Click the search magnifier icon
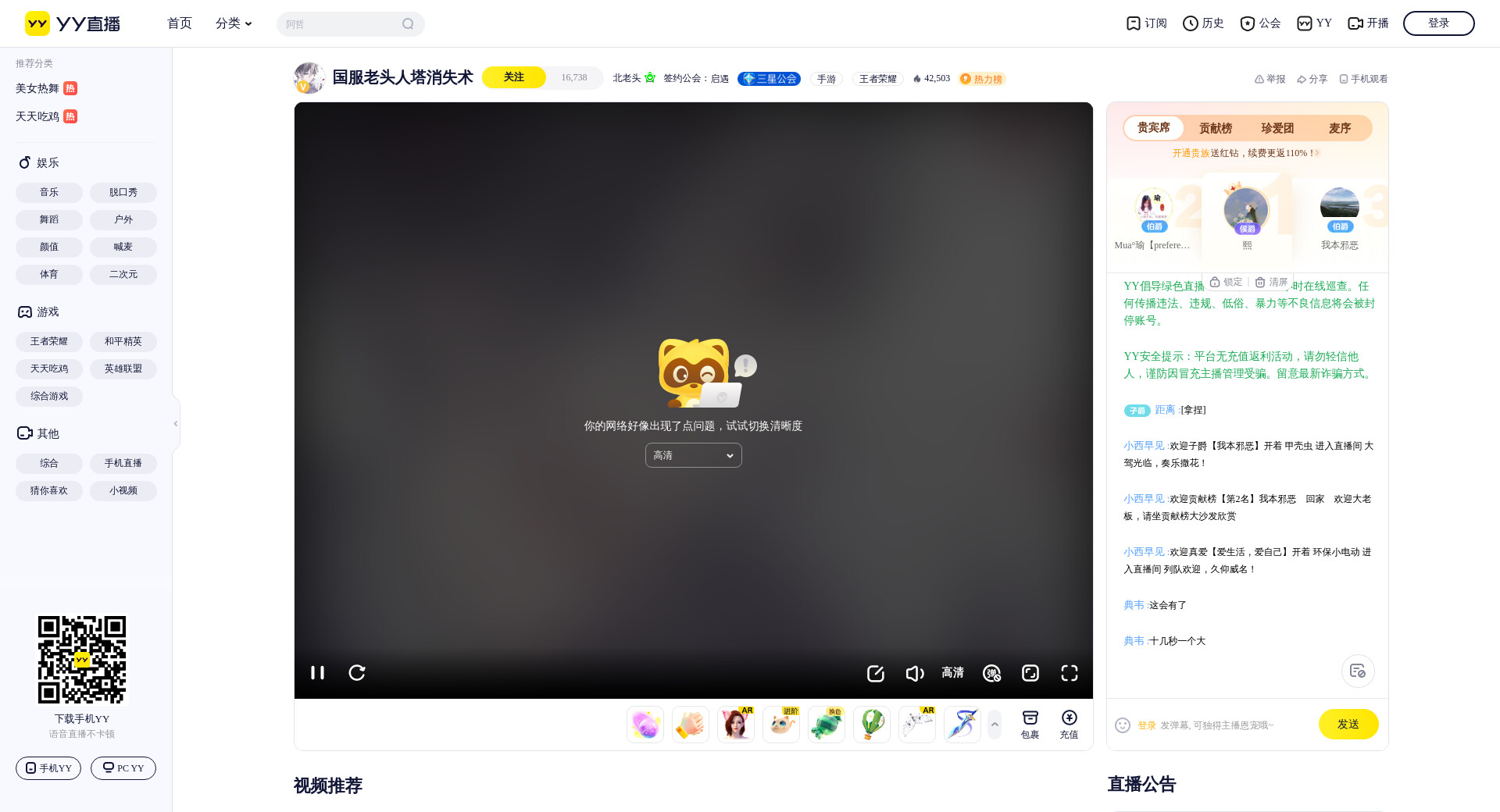Image resolution: width=1500 pixels, height=812 pixels. pos(408,24)
